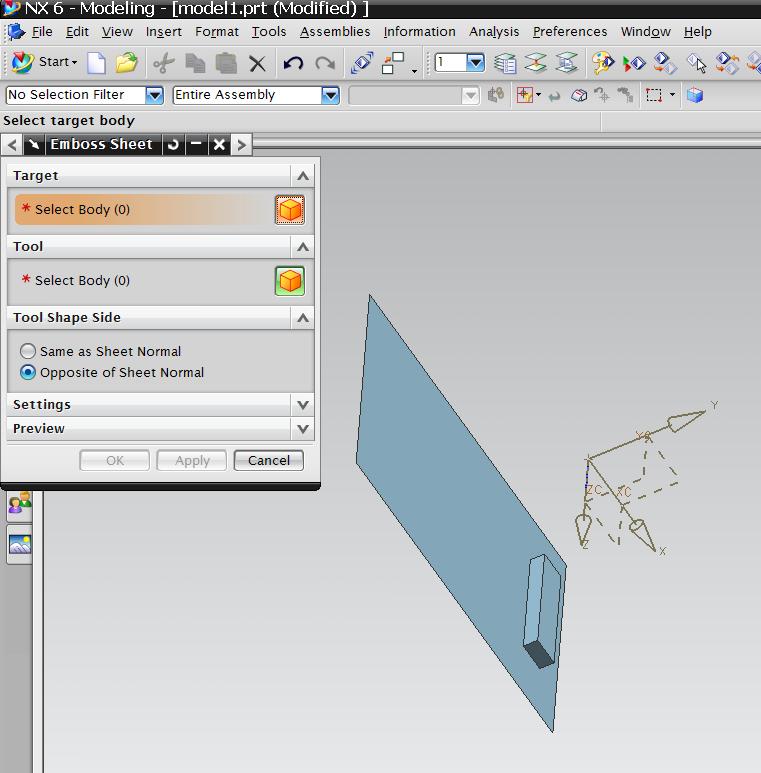The height and width of the screenshot is (773, 761).
Task: Click the OK button
Action: click(114, 460)
